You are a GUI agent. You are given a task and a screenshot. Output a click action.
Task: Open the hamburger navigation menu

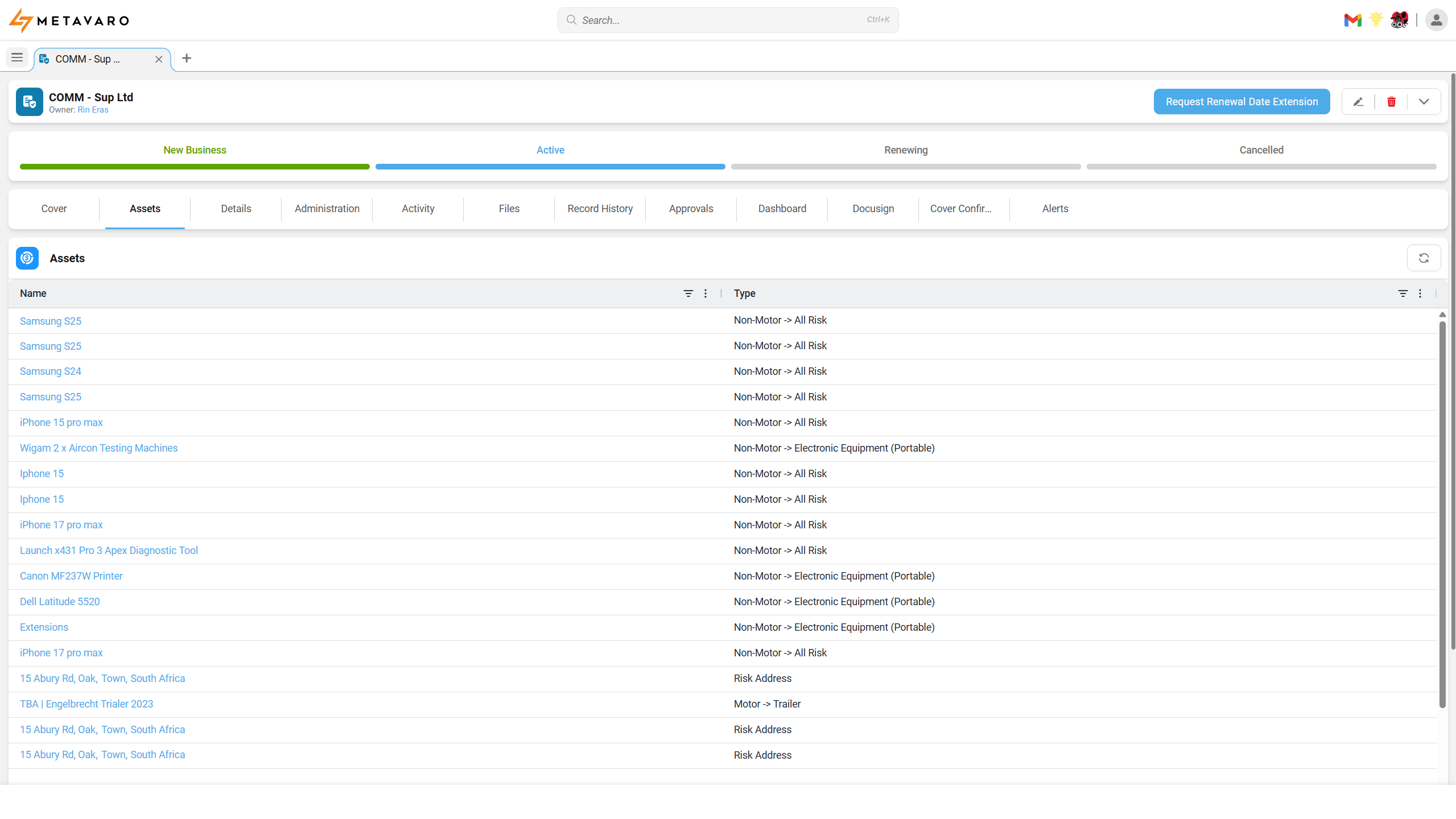(17, 57)
